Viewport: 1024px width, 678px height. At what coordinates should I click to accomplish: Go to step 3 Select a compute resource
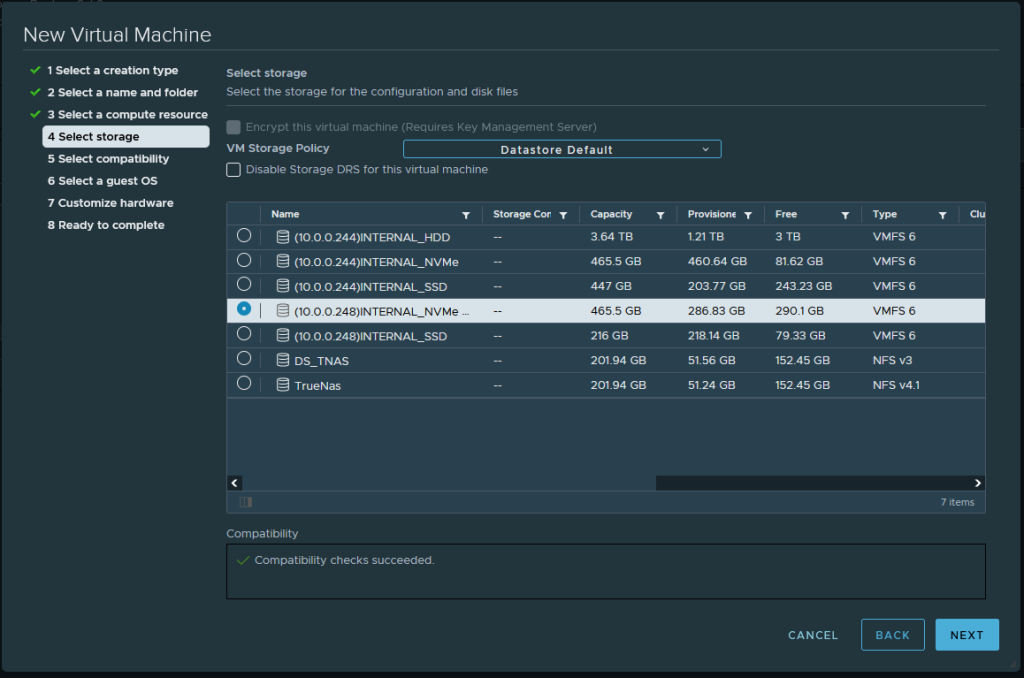[x=127, y=115]
